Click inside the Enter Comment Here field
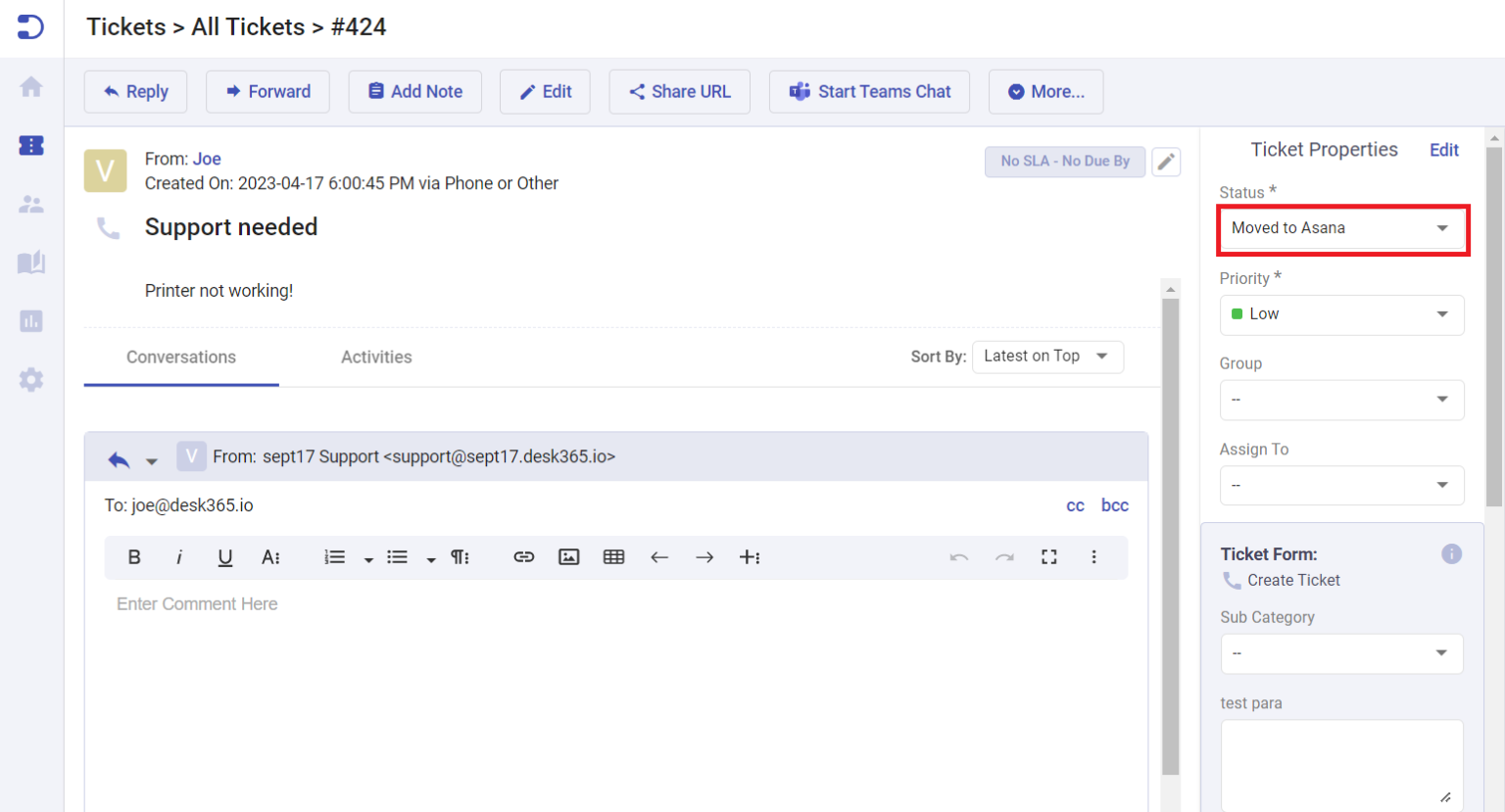The width and height of the screenshot is (1505, 812). 392,603
